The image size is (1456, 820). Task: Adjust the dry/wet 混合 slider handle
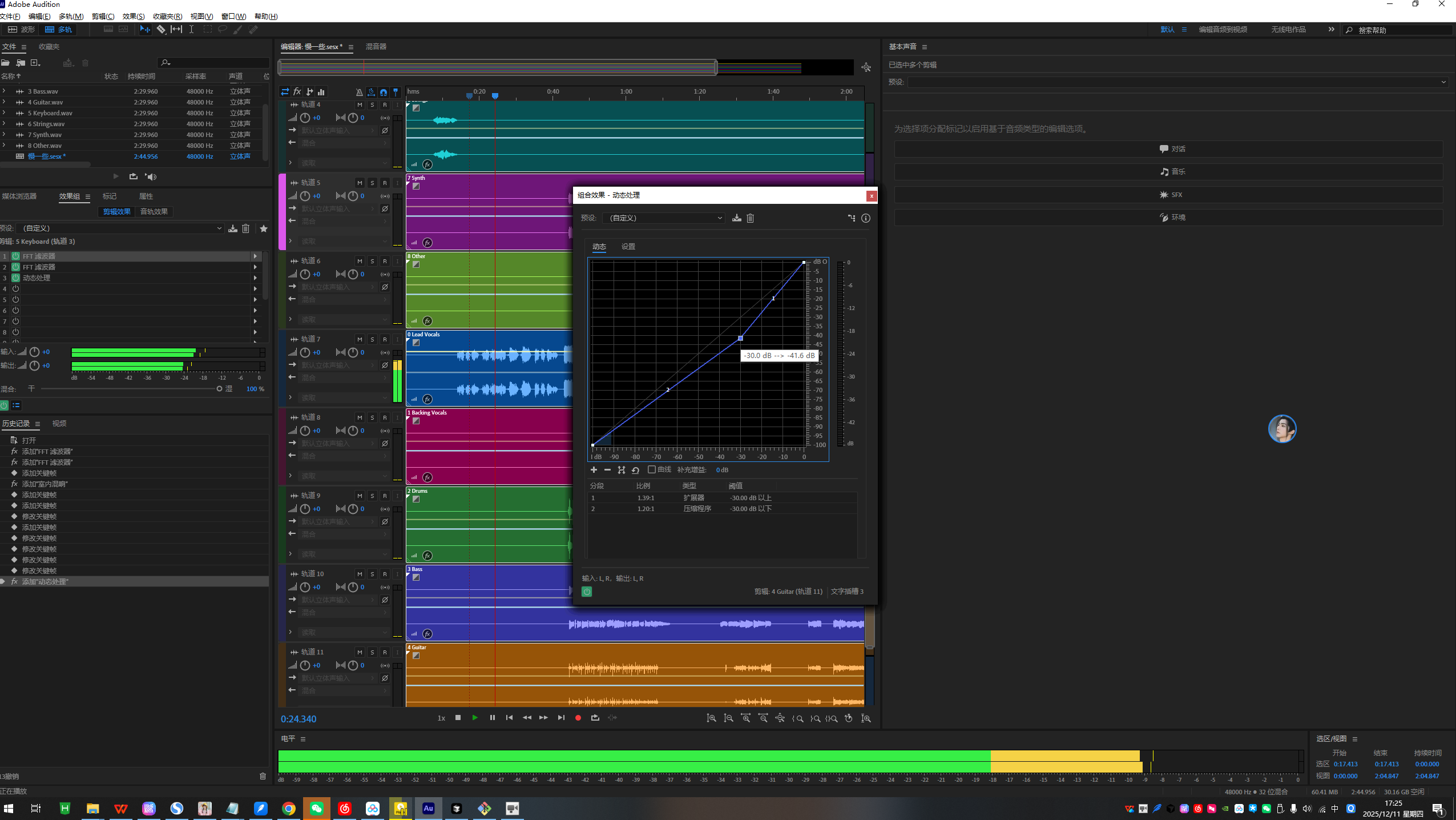219,389
